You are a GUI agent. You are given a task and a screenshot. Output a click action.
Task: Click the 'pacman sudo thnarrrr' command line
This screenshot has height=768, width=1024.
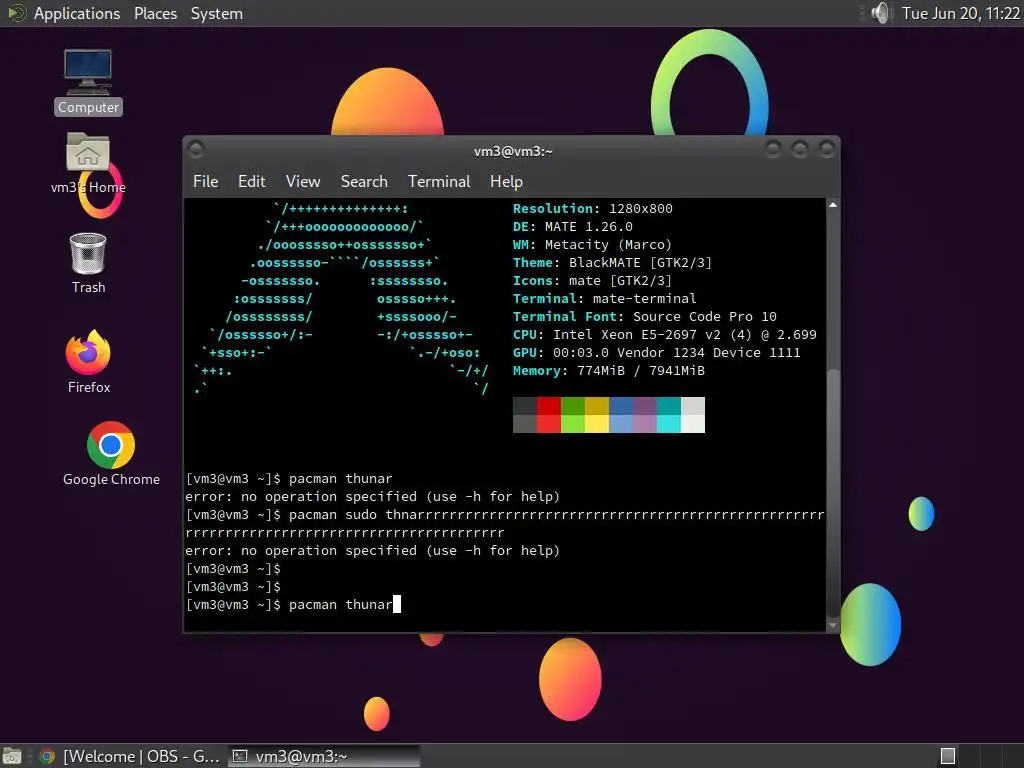coord(505,523)
